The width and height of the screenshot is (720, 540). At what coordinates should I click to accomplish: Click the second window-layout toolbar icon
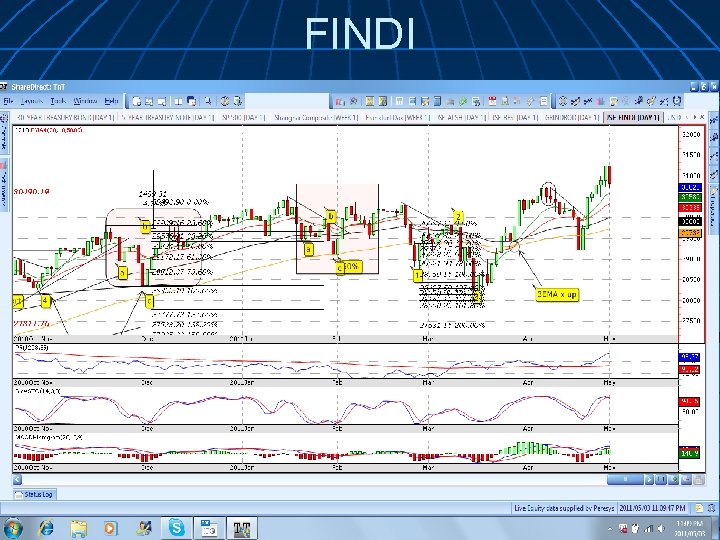click(x=149, y=101)
